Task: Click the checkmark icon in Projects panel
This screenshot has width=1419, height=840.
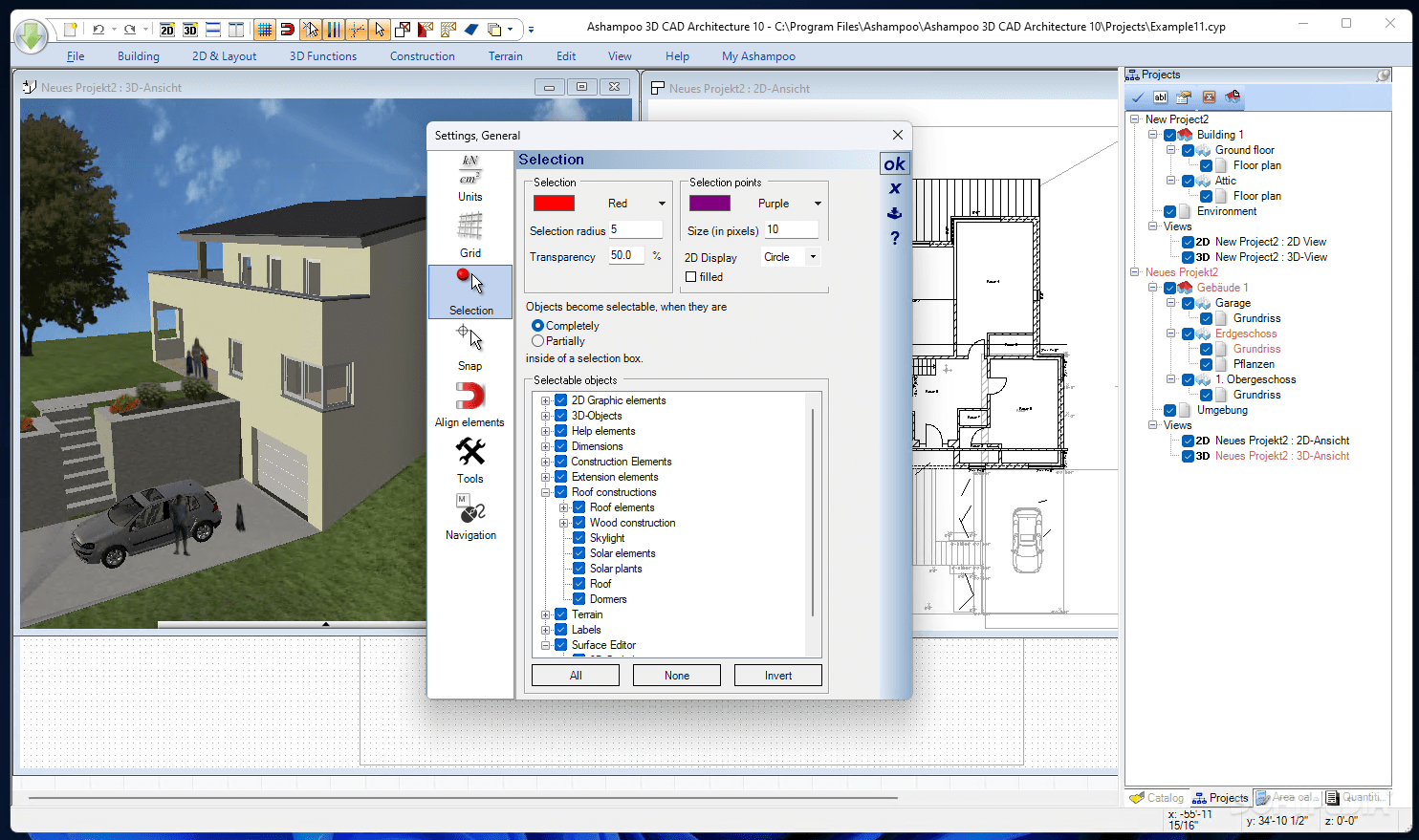Action: (x=1137, y=97)
